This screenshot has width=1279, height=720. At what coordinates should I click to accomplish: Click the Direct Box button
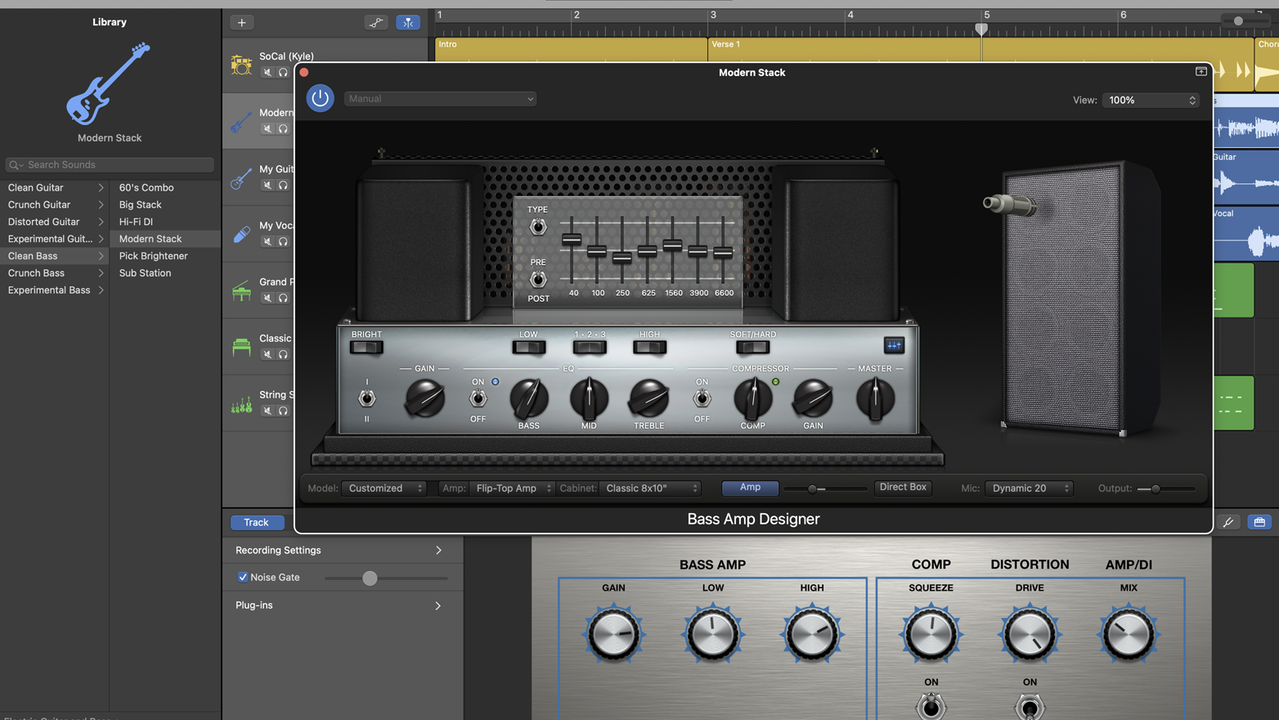click(x=903, y=487)
